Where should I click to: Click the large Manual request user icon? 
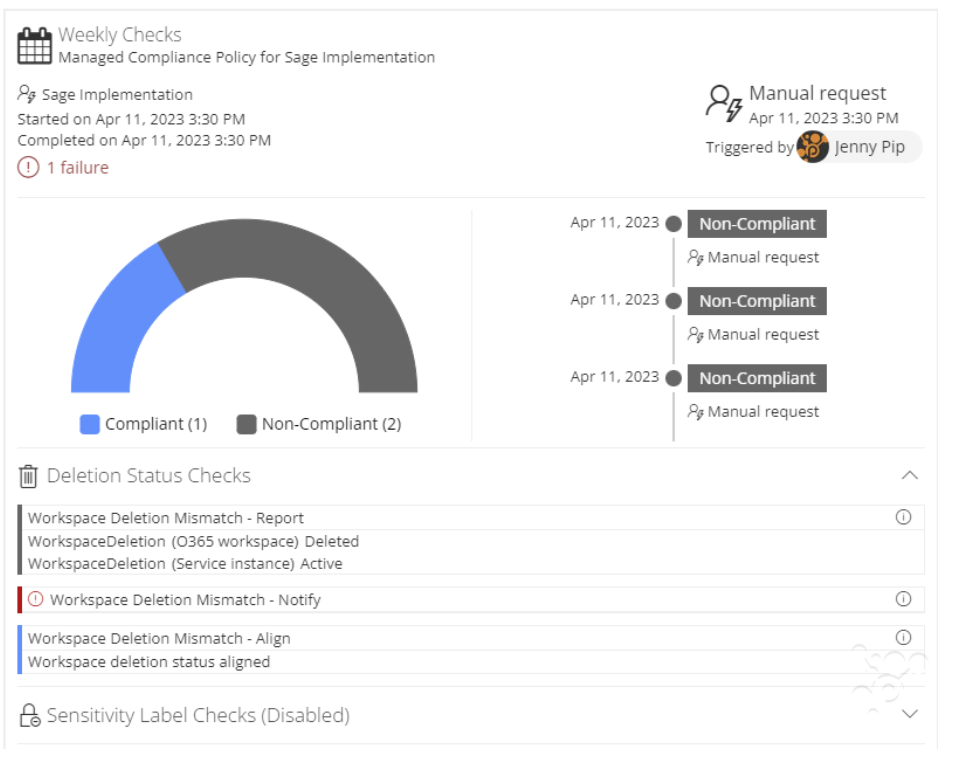724,103
